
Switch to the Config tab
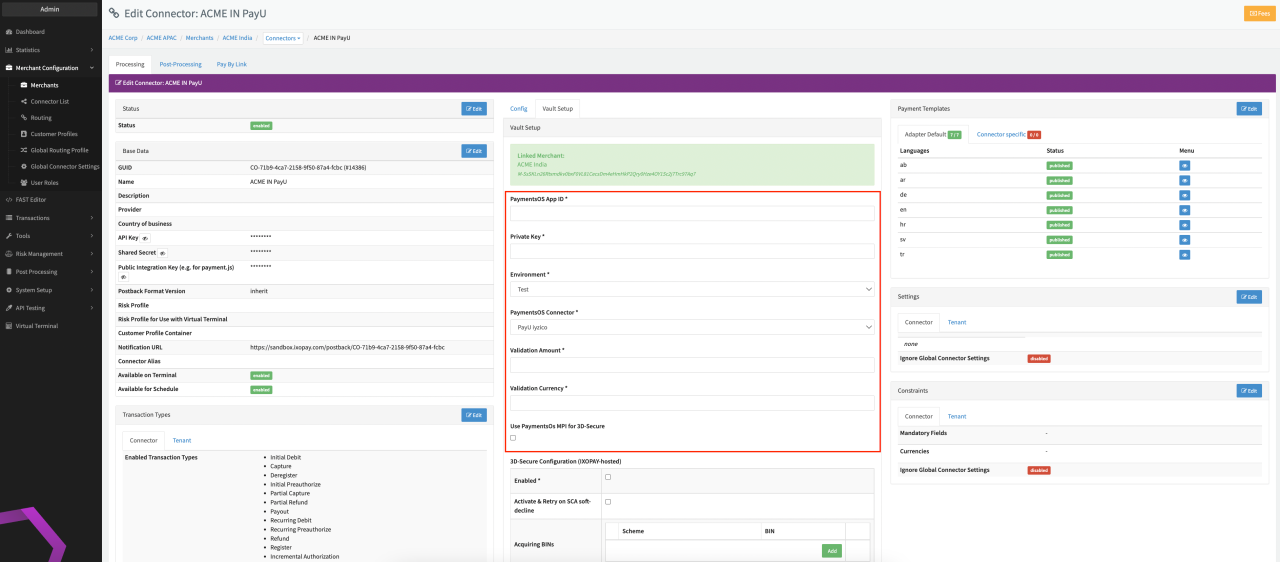518,108
